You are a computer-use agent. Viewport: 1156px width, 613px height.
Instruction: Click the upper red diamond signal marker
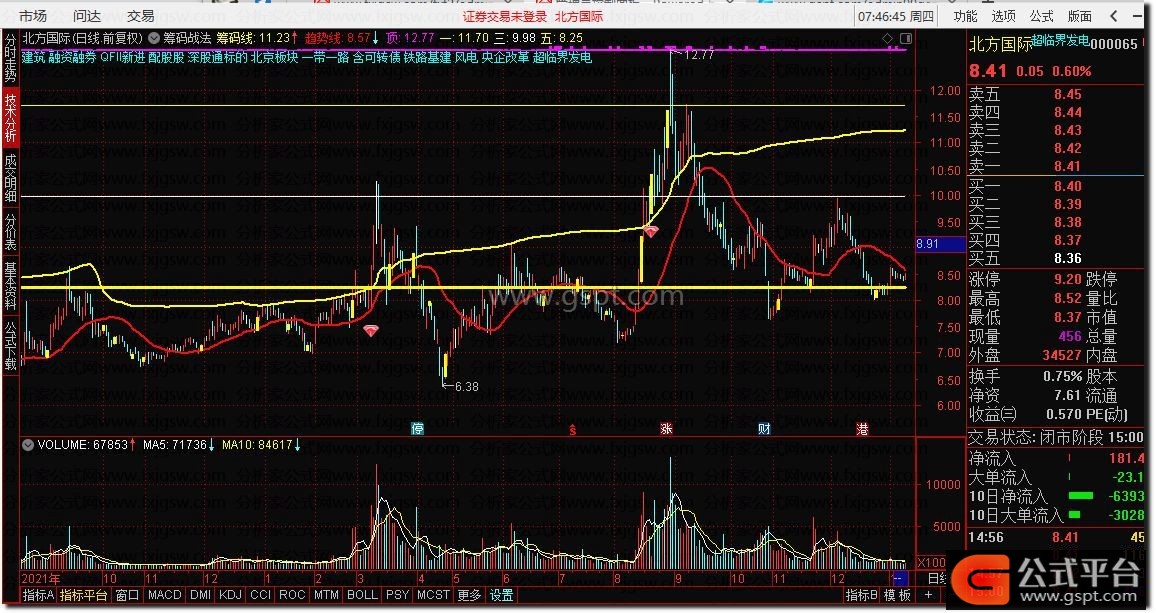pyautogui.click(x=651, y=232)
